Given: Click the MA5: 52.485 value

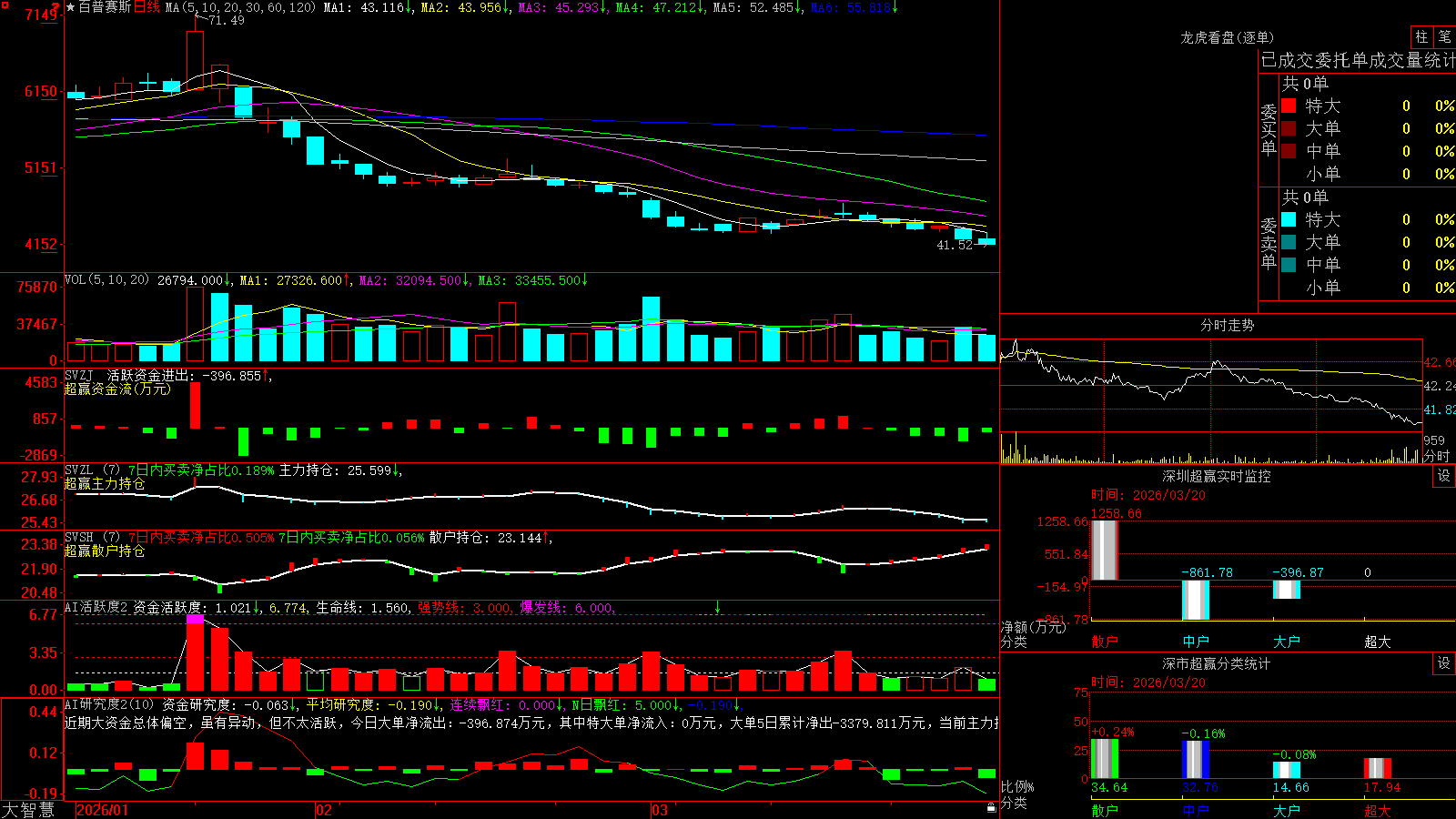Looking at the screenshot, I should pos(754,7).
